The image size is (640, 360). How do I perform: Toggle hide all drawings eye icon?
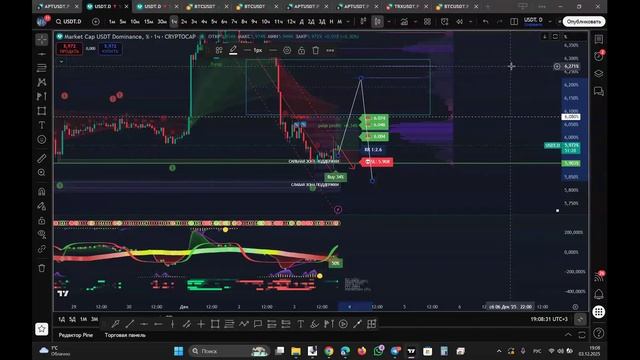coord(42,234)
